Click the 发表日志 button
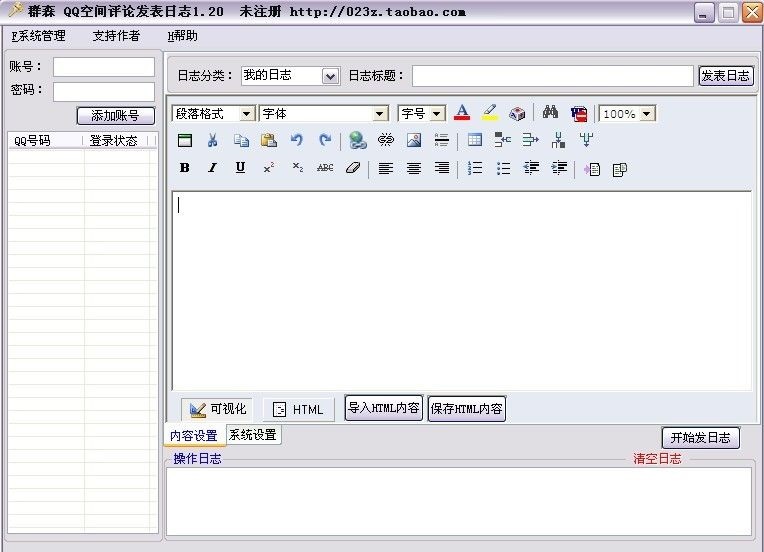Viewport: 764px width, 552px height. [726, 76]
